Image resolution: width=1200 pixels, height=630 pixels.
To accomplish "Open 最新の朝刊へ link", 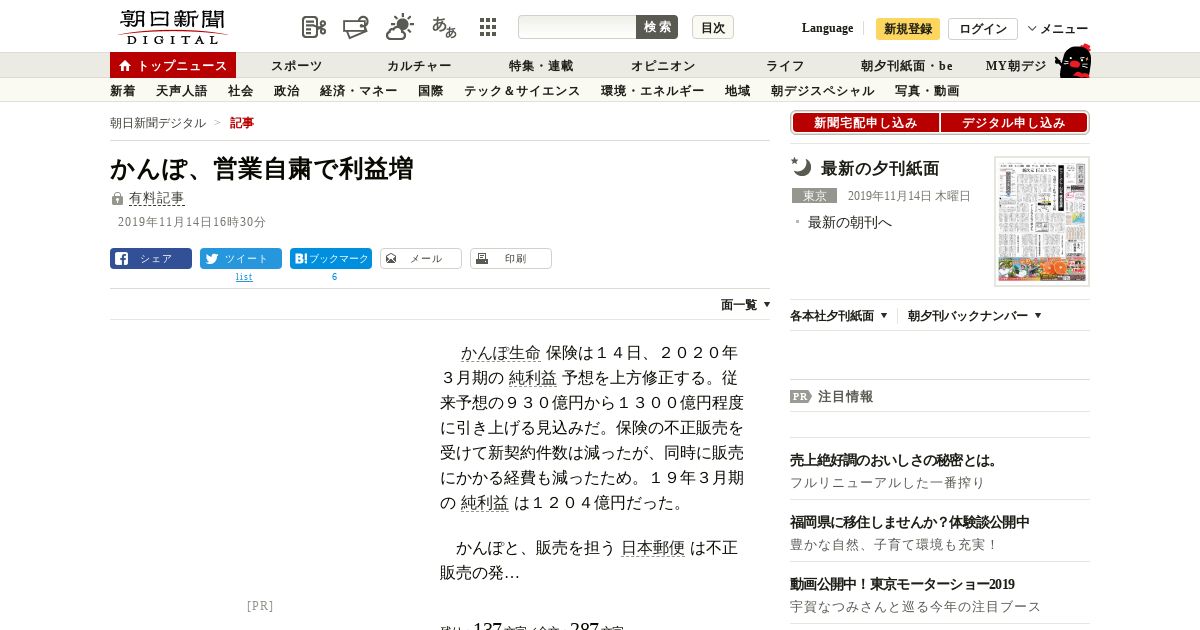I will [x=850, y=222].
